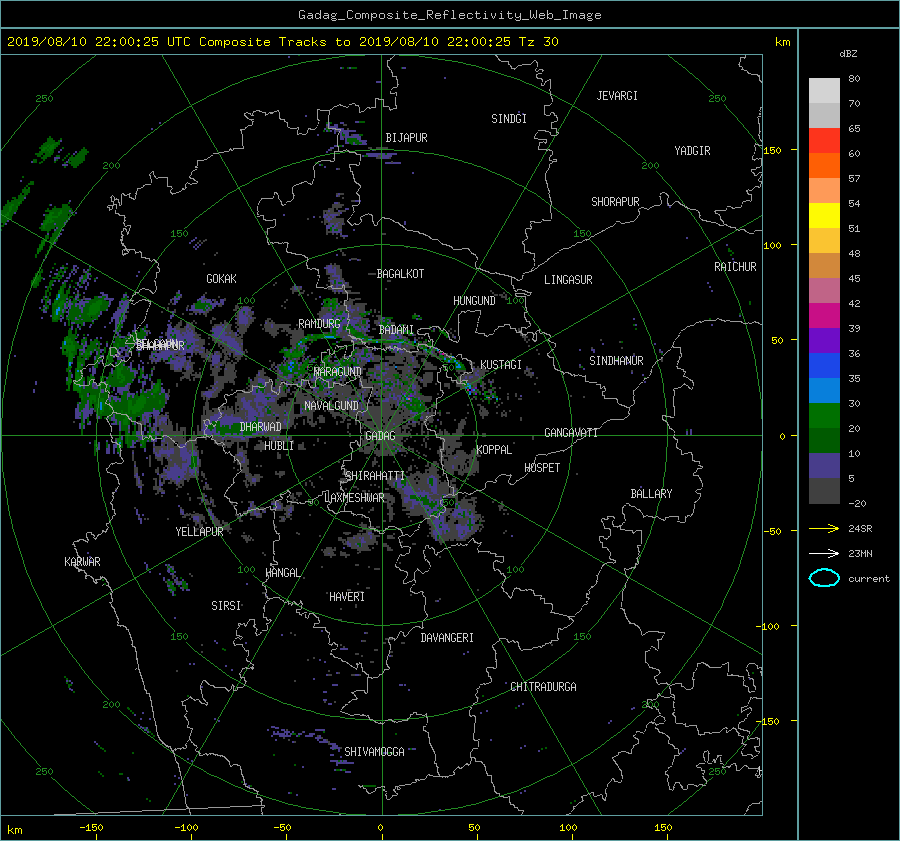Click the GANGAVATI city label

(x=571, y=433)
